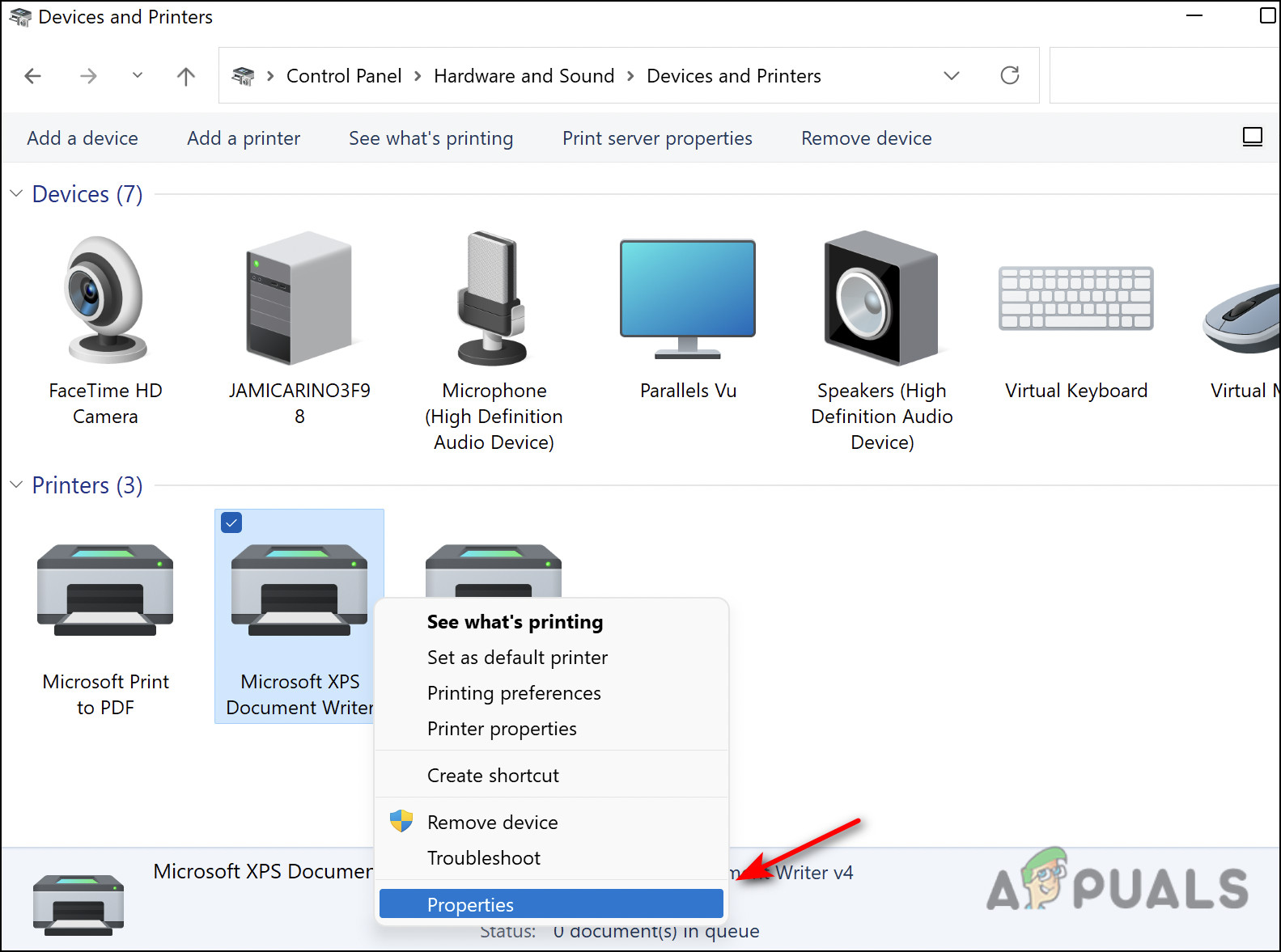
Task: Click the Devices and Printers breadcrumb
Action: tap(734, 76)
